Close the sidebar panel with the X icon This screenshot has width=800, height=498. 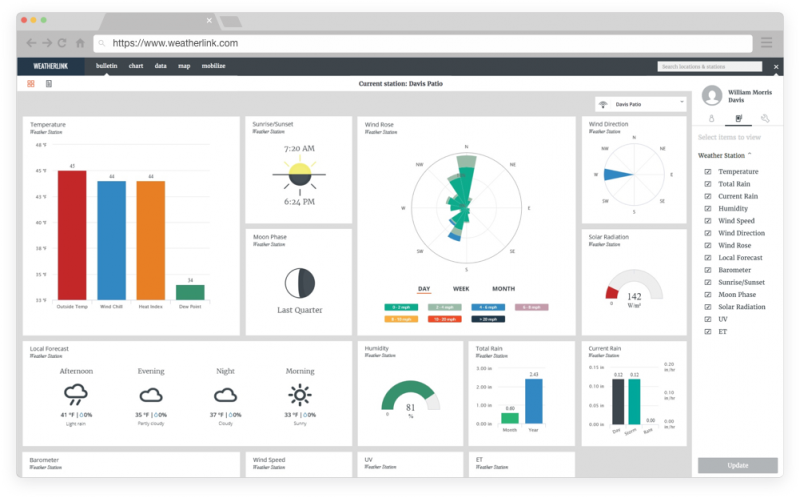(776, 67)
